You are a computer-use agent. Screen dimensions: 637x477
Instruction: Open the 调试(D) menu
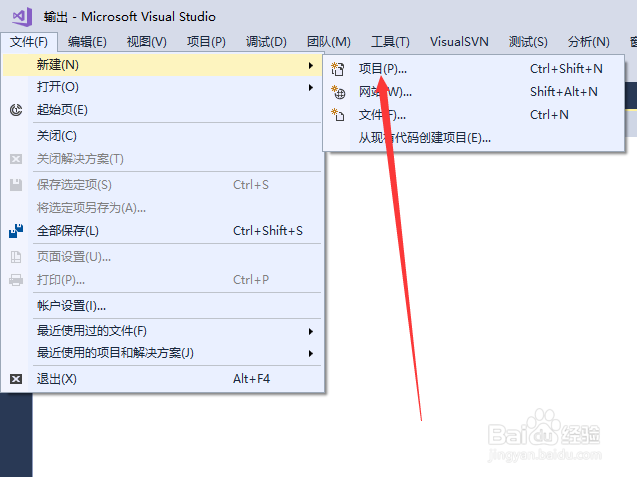(266, 41)
